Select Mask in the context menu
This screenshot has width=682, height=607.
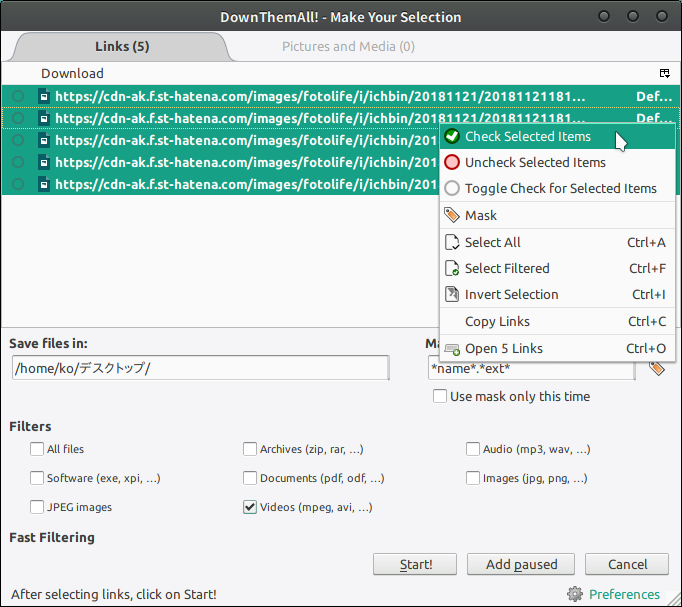558,215
